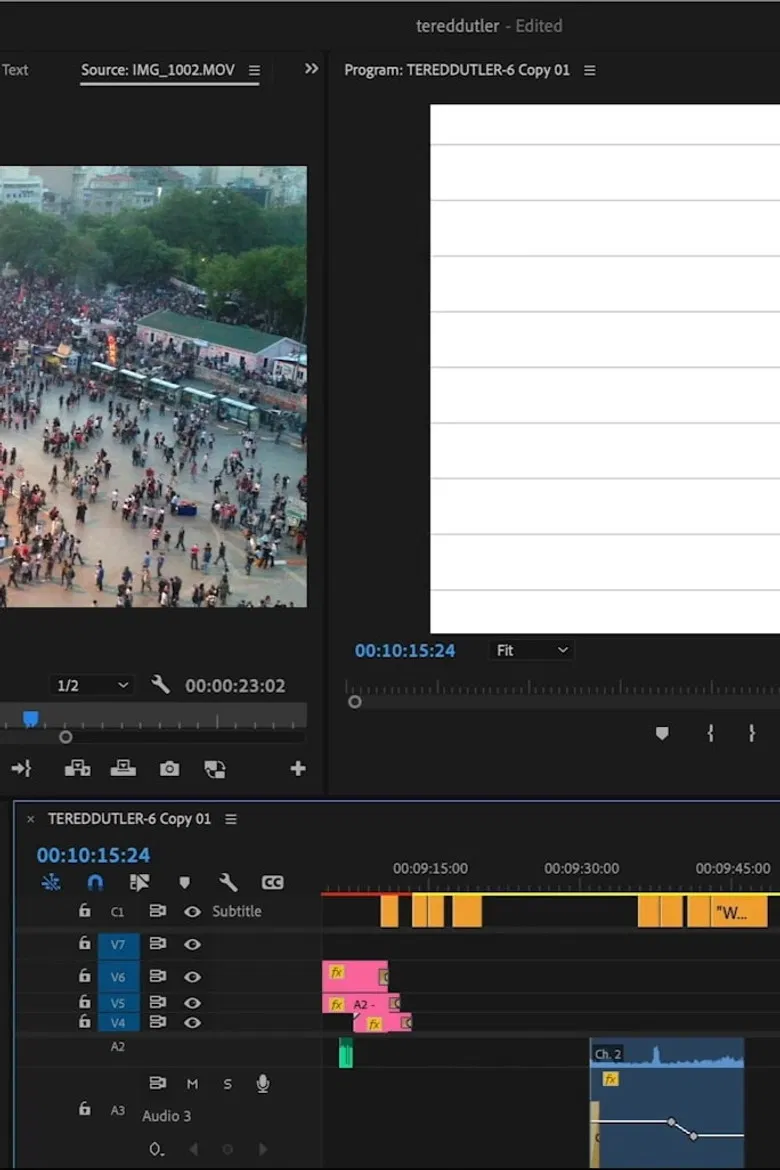Toggle Subtitle track visibility eye

[x=192, y=912]
